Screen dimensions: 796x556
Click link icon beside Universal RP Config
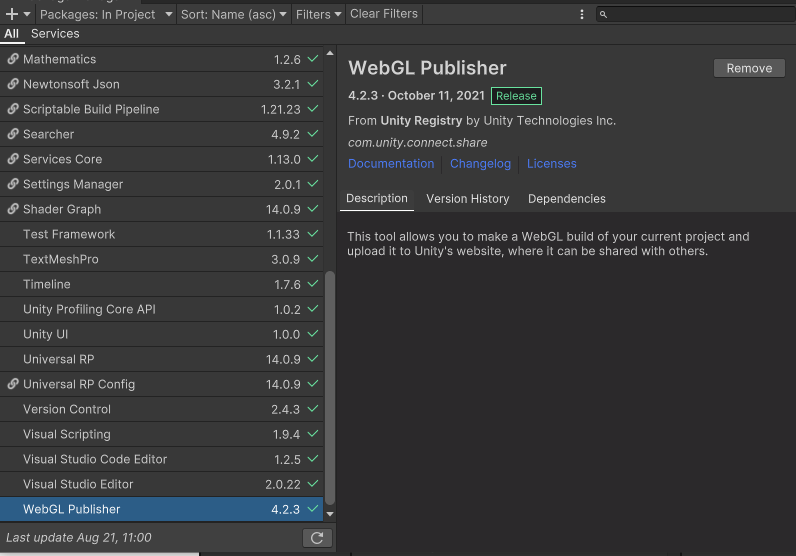click(x=13, y=383)
